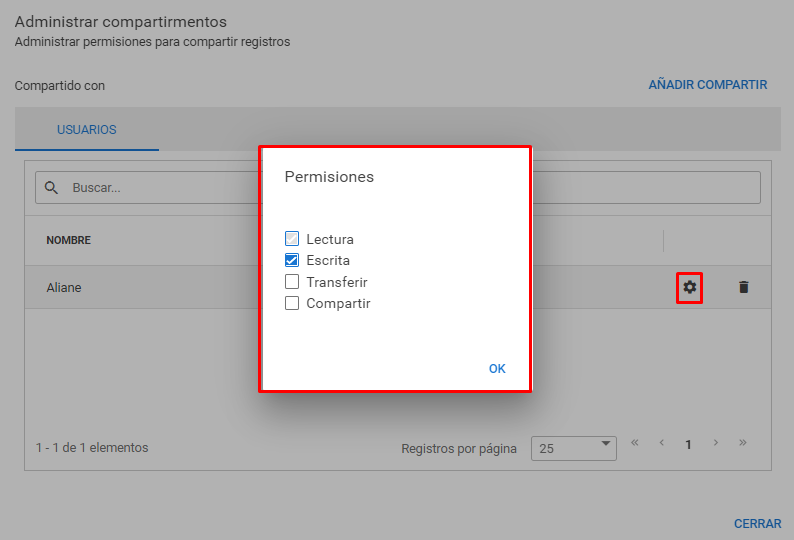
Task: Click CERRAR to close the dialog
Action: pos(758,524)
